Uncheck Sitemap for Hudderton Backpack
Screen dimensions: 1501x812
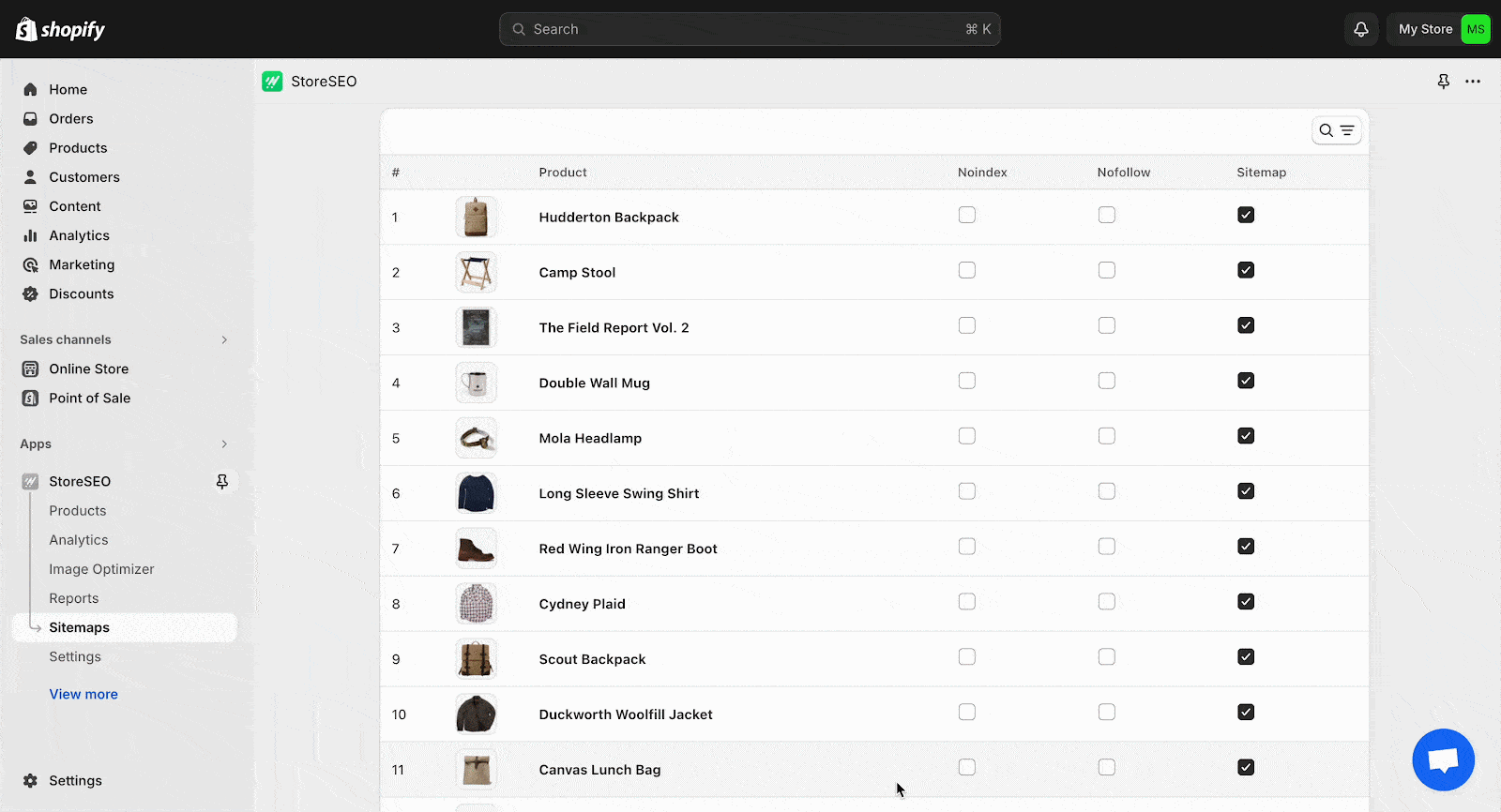click(x=1246, y=215)
